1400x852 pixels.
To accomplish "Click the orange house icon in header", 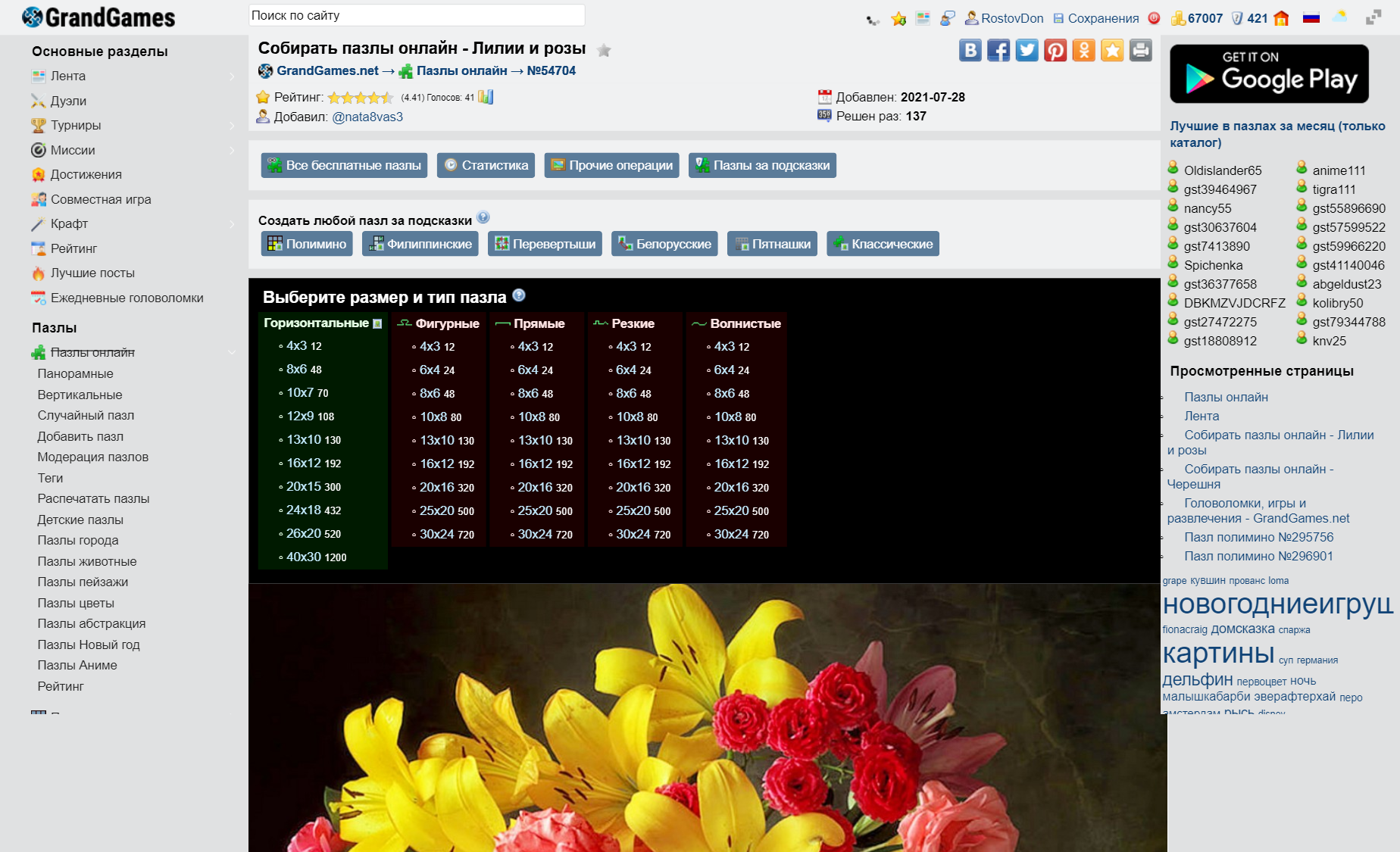I will point(1281,18).
